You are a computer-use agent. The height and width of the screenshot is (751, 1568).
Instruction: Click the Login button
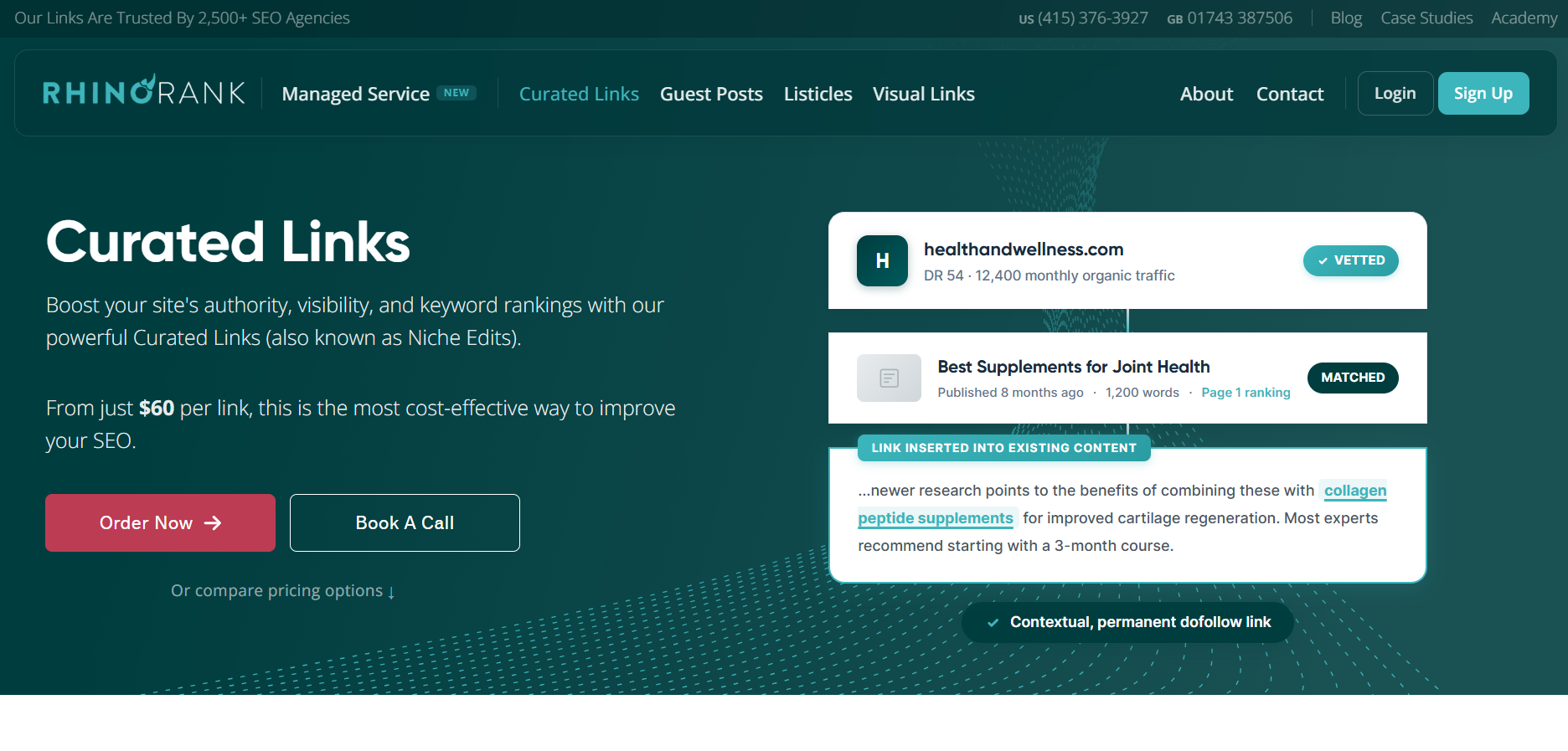click(x=1395, y=93)
